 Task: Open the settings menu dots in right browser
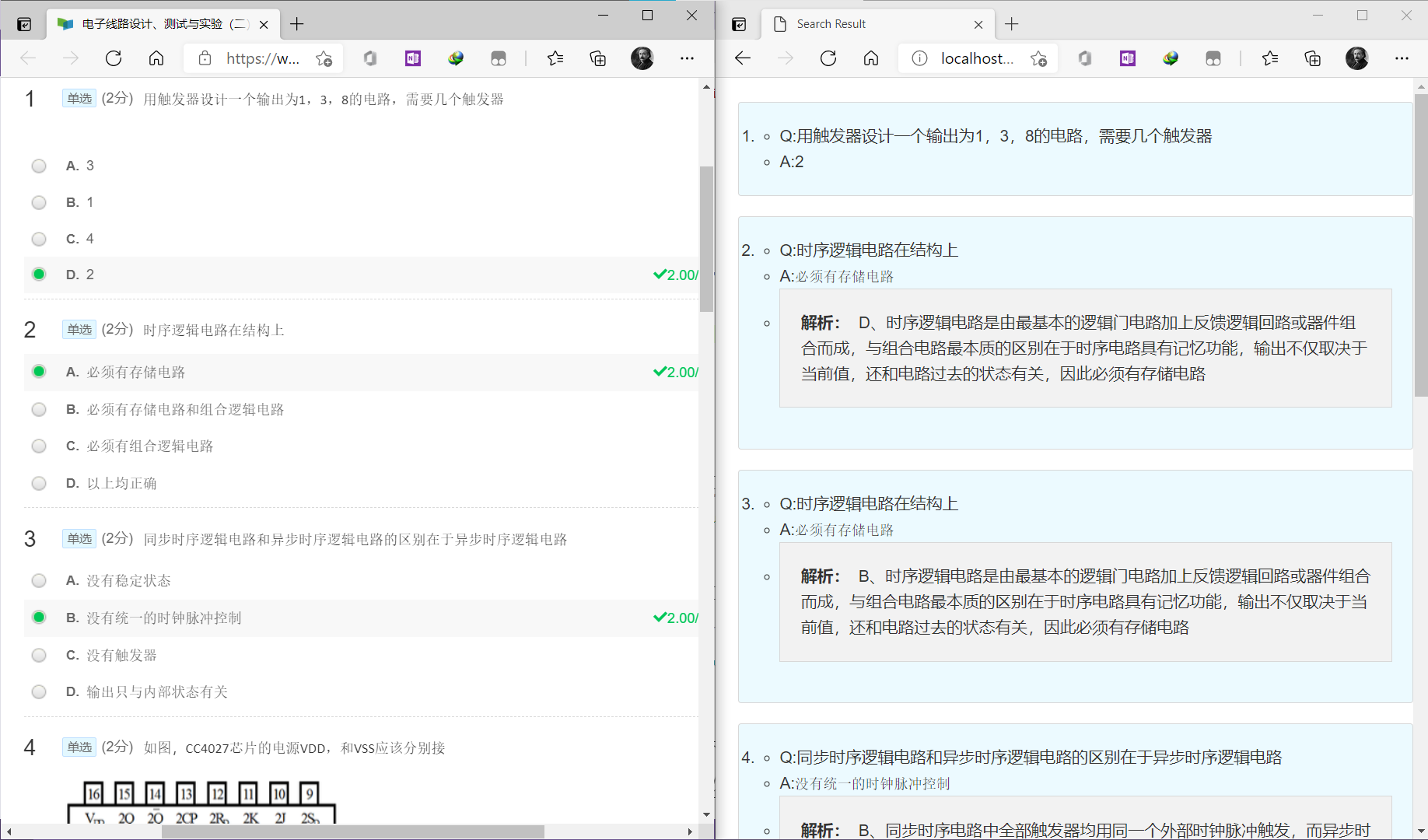(x=1402, y=58)
